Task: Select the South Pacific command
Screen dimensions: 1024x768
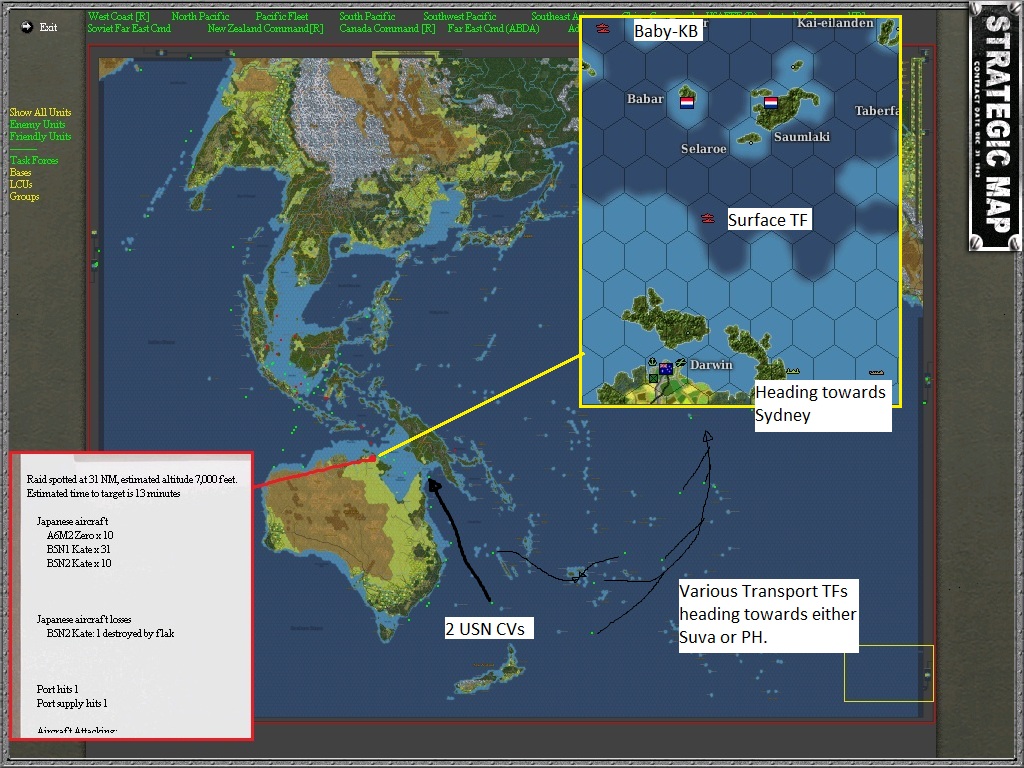Action: pyautogui.click(x=367, y=16)
